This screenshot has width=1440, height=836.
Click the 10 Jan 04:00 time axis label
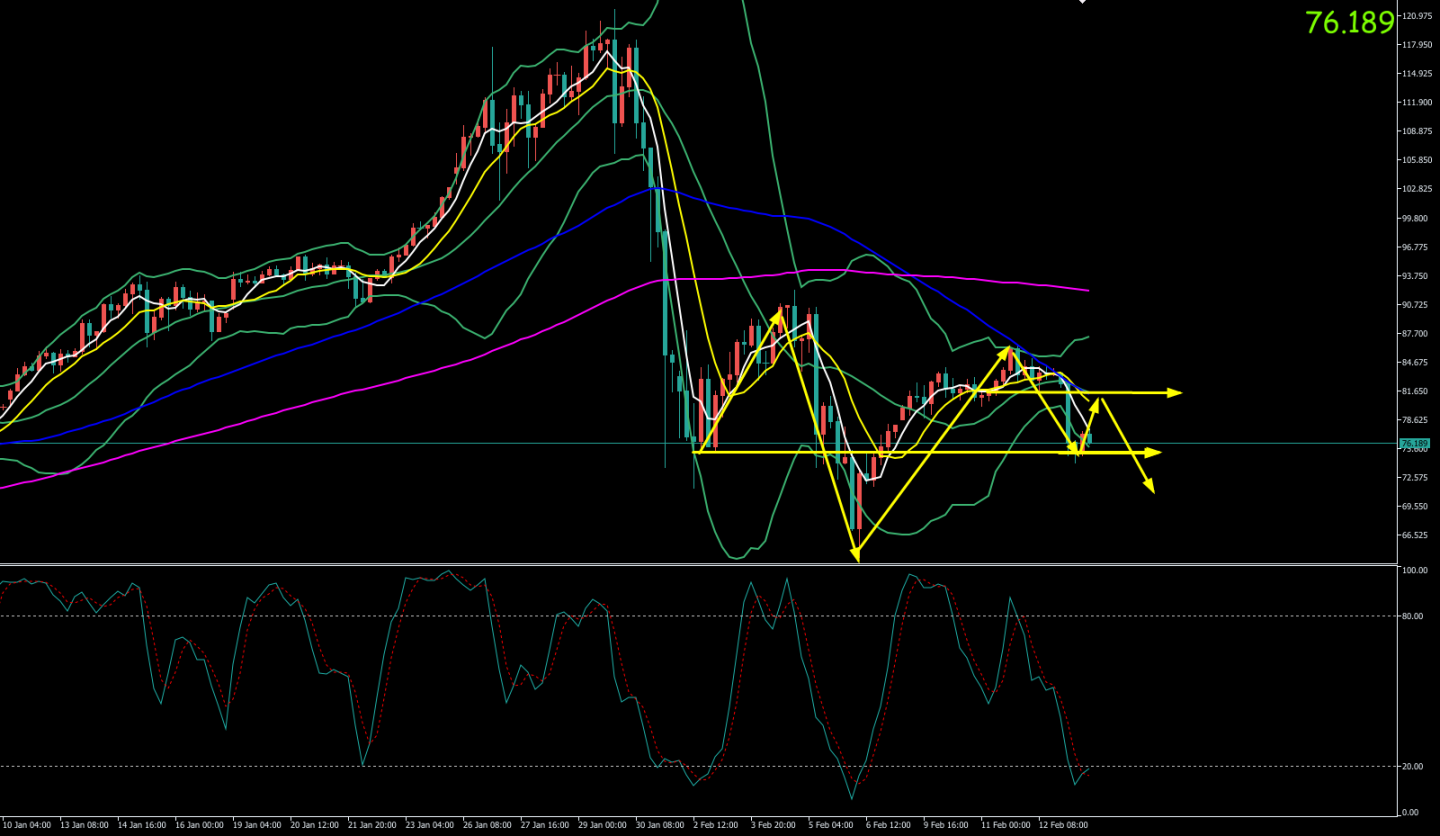27,825
